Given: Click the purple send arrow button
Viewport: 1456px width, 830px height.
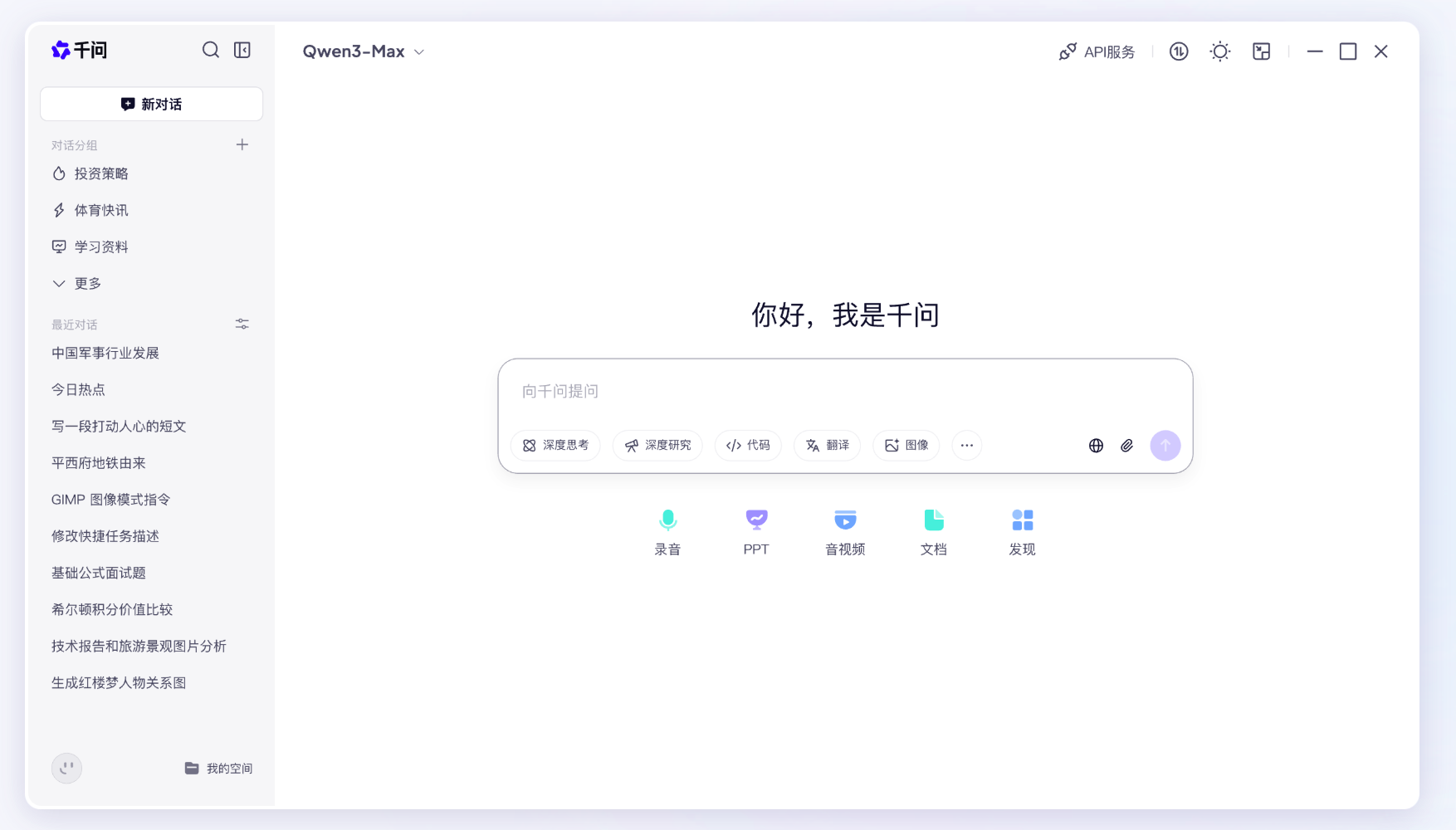Looking at the screenshot, I should 1165,446.
